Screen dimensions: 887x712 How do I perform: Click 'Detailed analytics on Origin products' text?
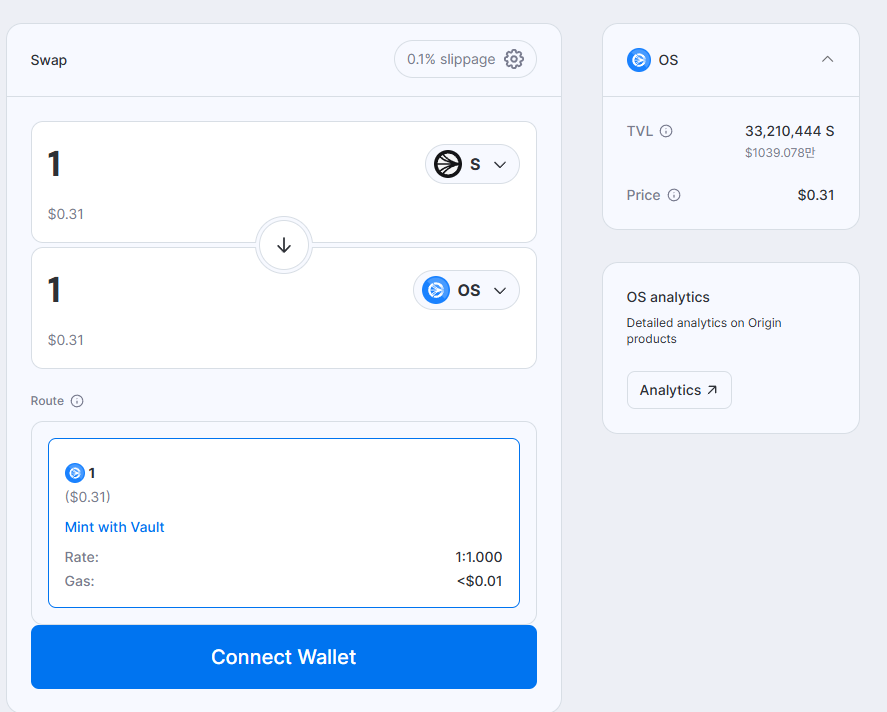coord(704,331)
